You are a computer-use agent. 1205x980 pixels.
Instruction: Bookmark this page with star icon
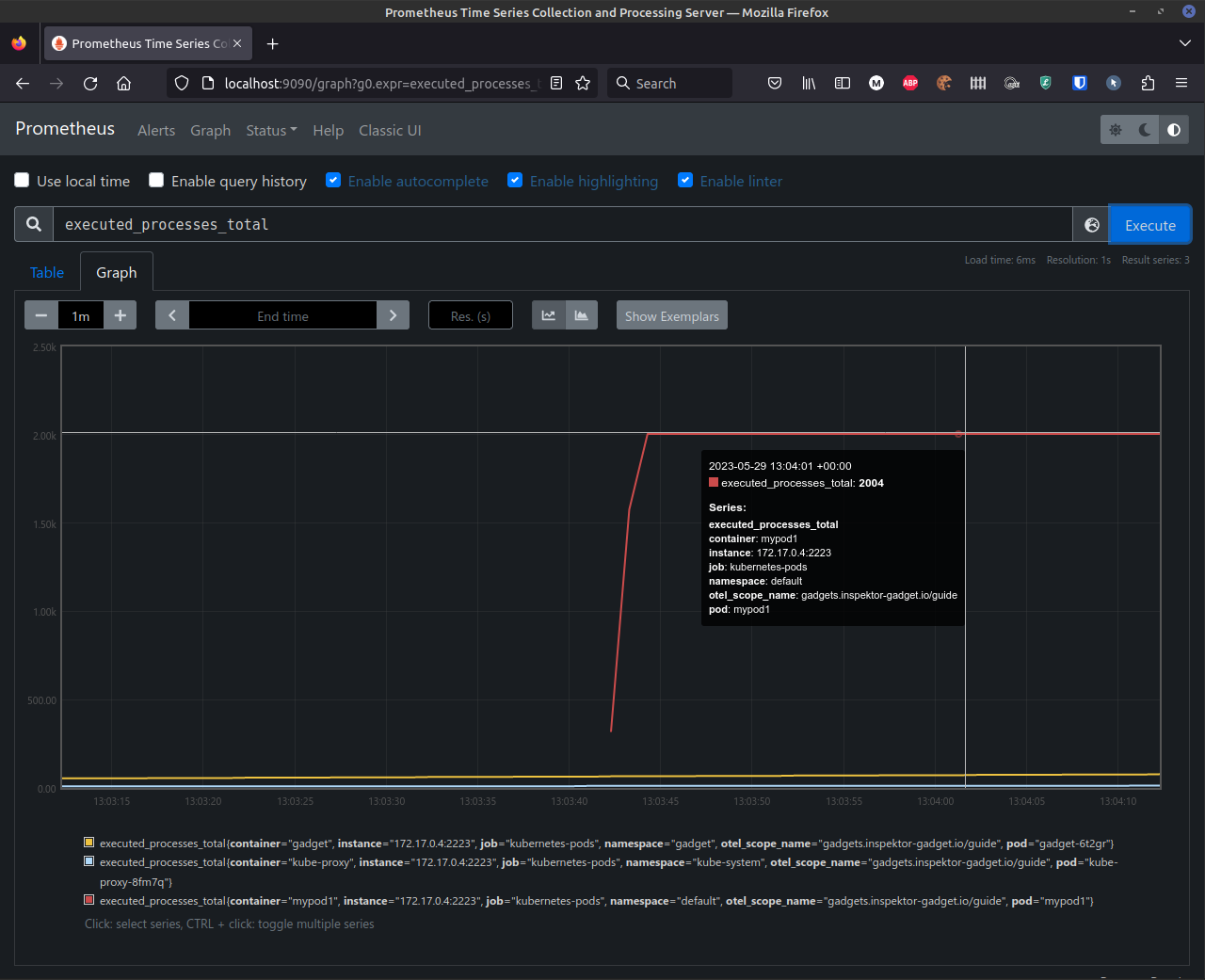(583, 83)
